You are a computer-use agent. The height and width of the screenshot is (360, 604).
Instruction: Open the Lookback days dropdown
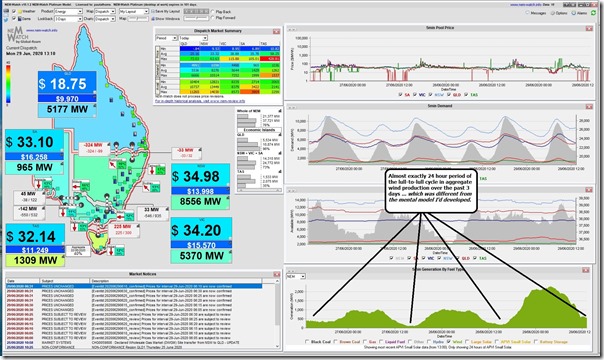click(x=69, y=19)
